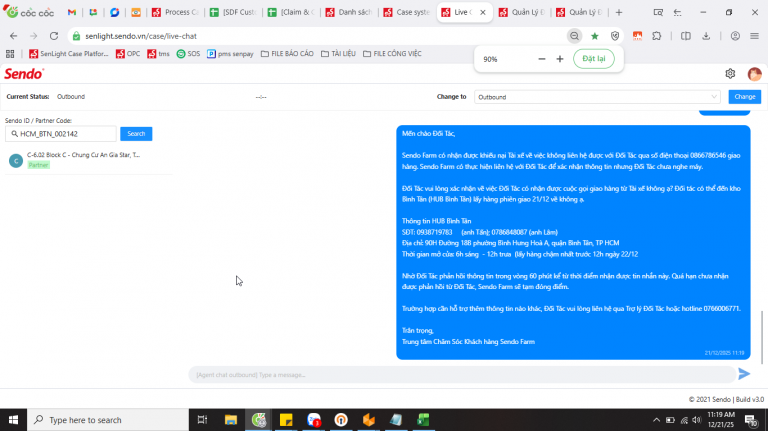Open Excel from taskbar
The height and width of the screenshot is (431, 768).
pos(423,420)
